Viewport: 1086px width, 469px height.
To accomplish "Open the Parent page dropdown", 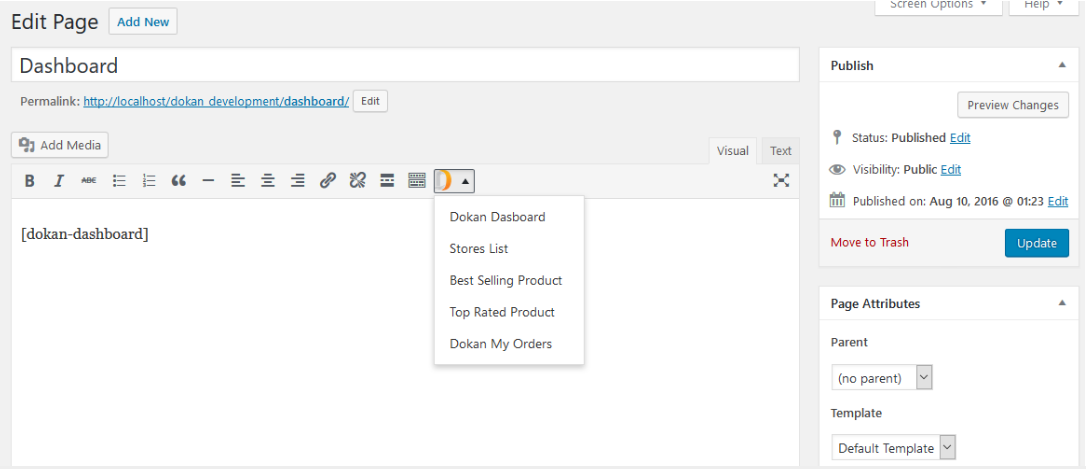I will tap(882, 378).
